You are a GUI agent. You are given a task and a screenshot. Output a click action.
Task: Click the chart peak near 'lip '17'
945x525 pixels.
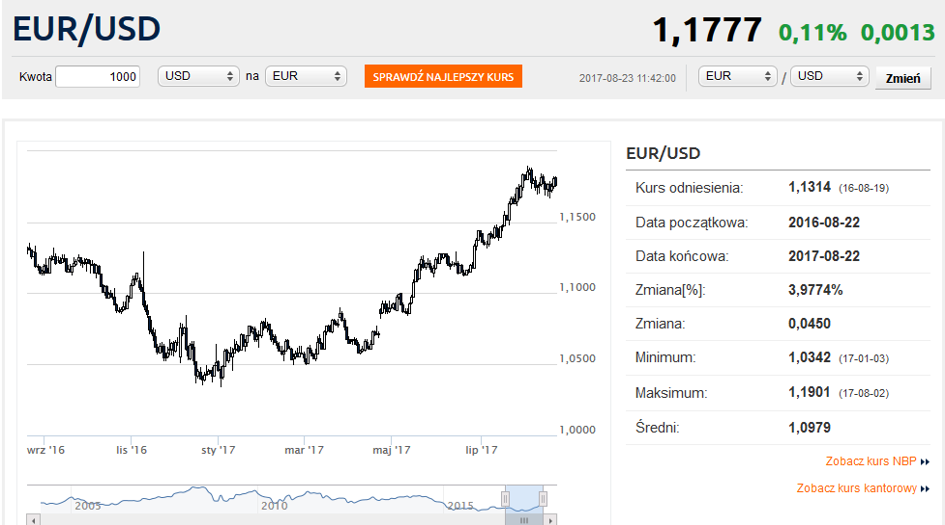[528, 173]
